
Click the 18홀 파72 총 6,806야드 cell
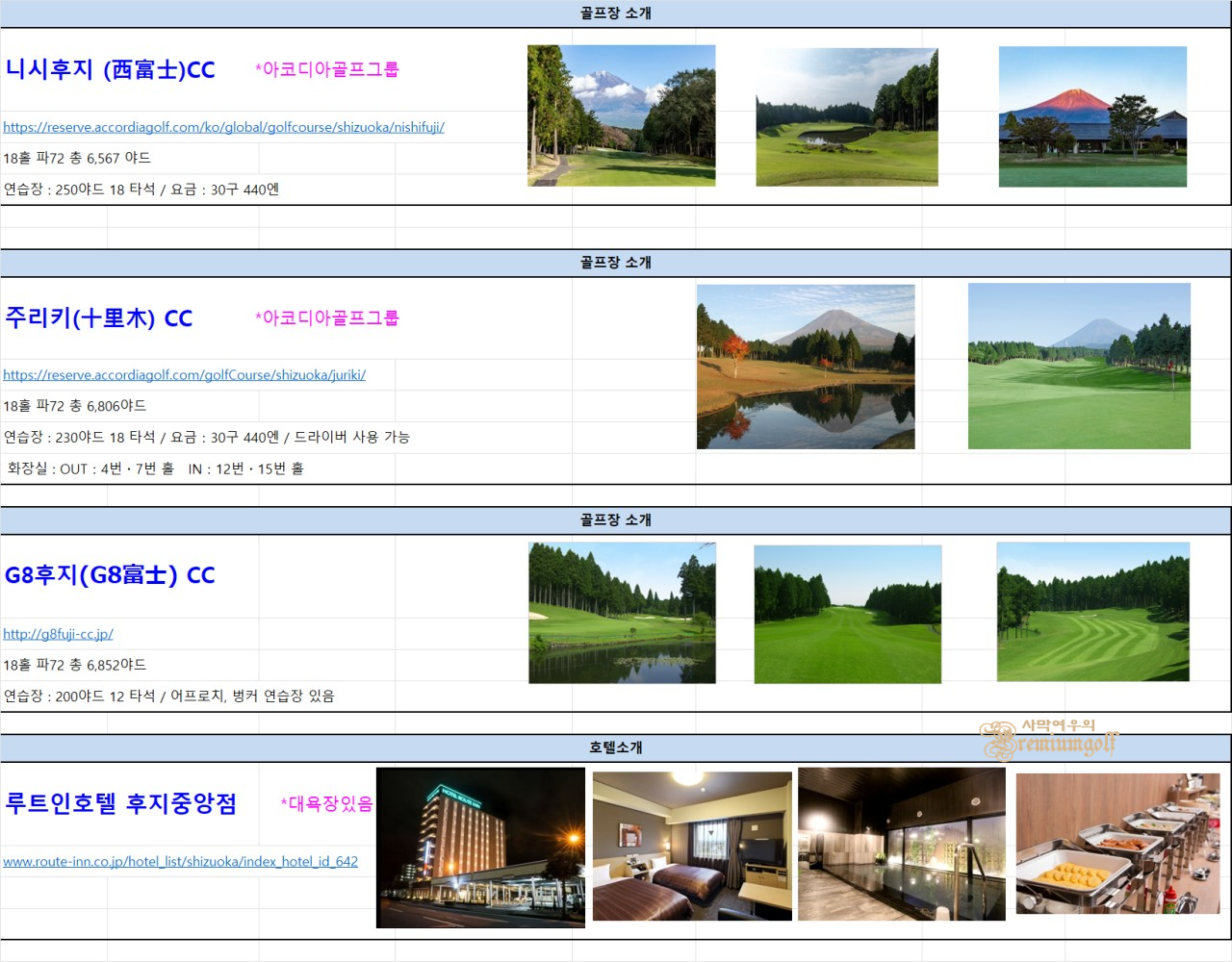coord(75,406)
